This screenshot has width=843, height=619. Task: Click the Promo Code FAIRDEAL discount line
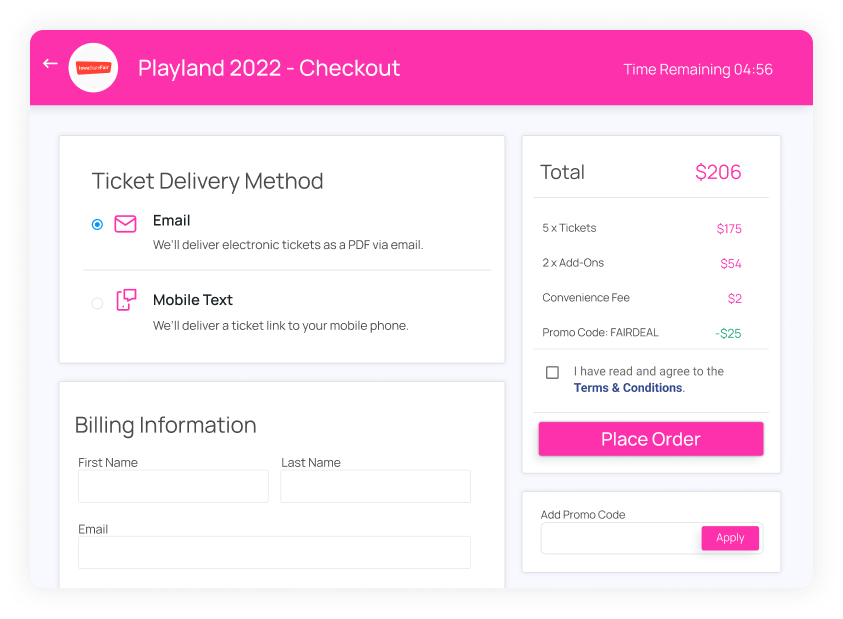641,333
